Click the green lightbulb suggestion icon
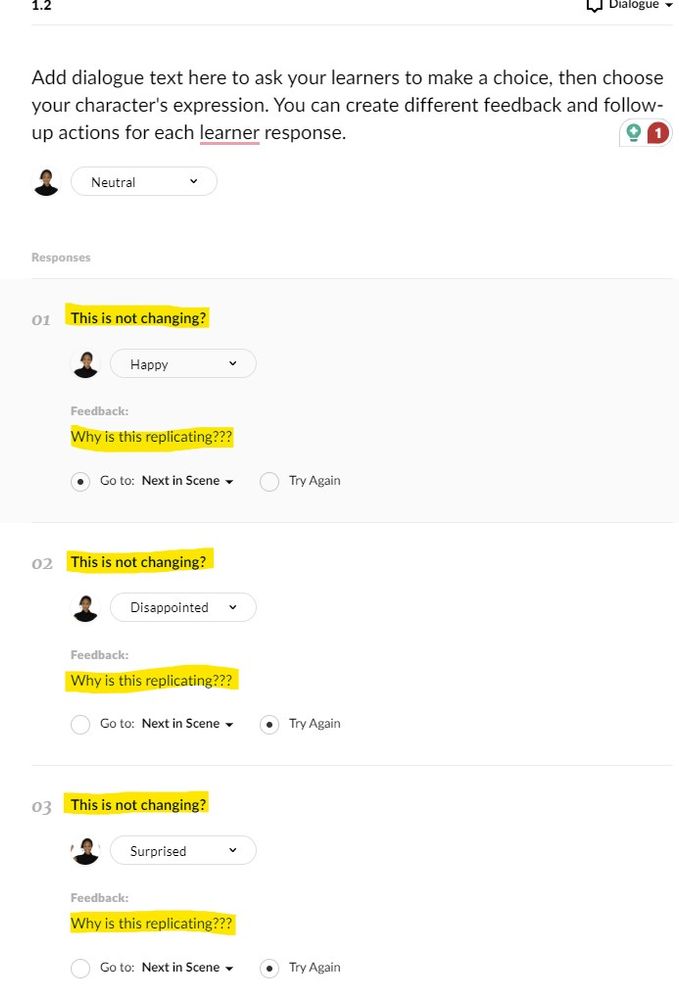Screen dimensions: 679x998 [x=633, y=133]
